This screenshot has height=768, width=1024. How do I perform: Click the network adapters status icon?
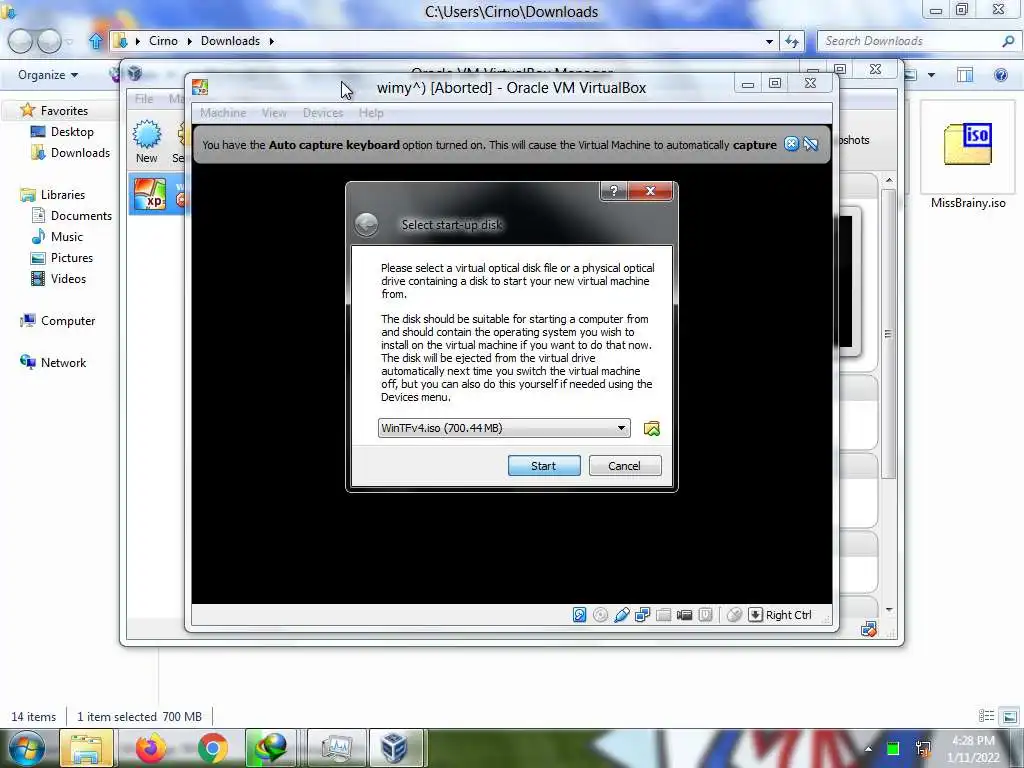pyautogui.click(x=643, y=615)
